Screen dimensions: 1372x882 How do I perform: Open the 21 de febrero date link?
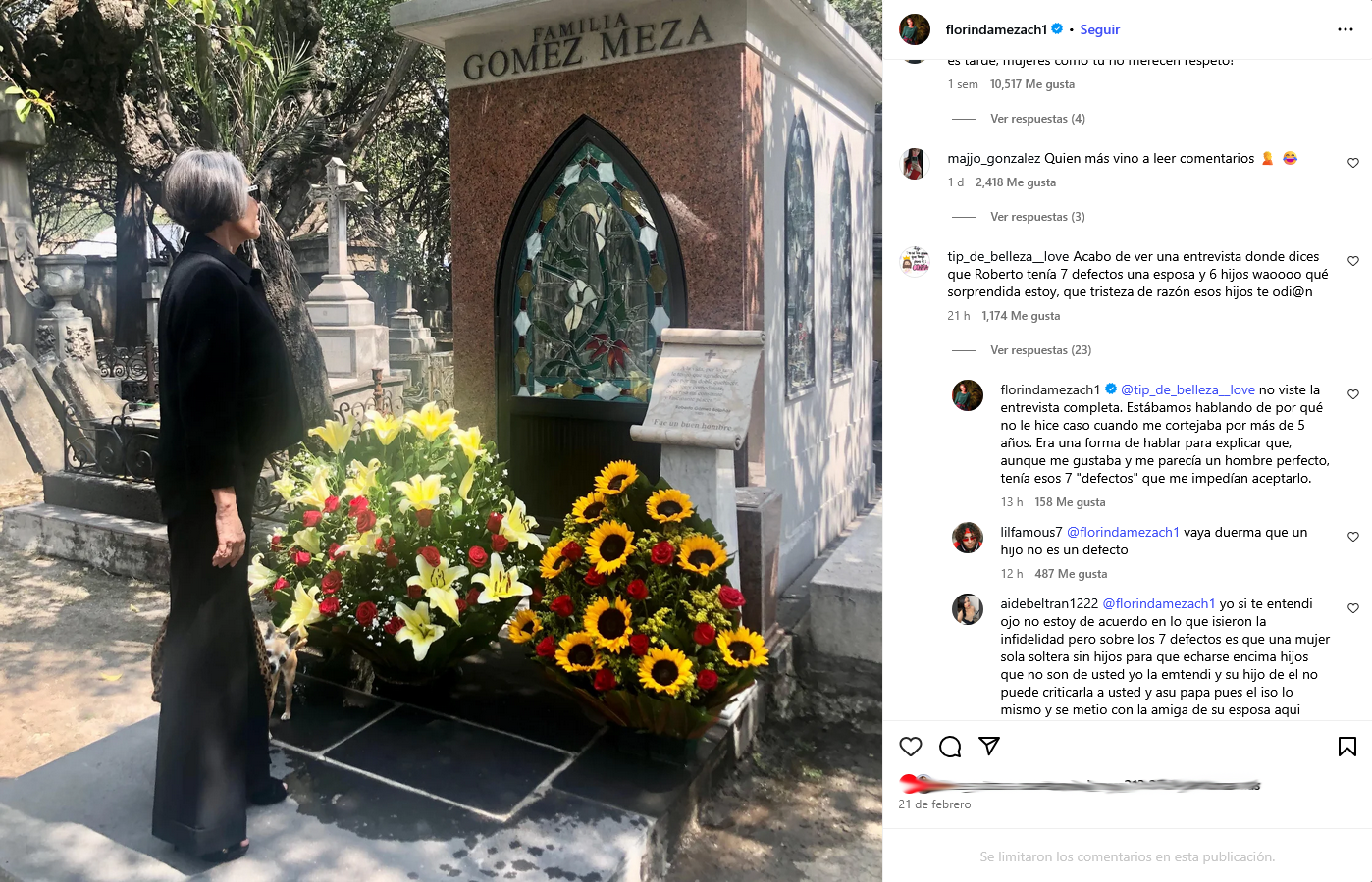pos(934,804)
